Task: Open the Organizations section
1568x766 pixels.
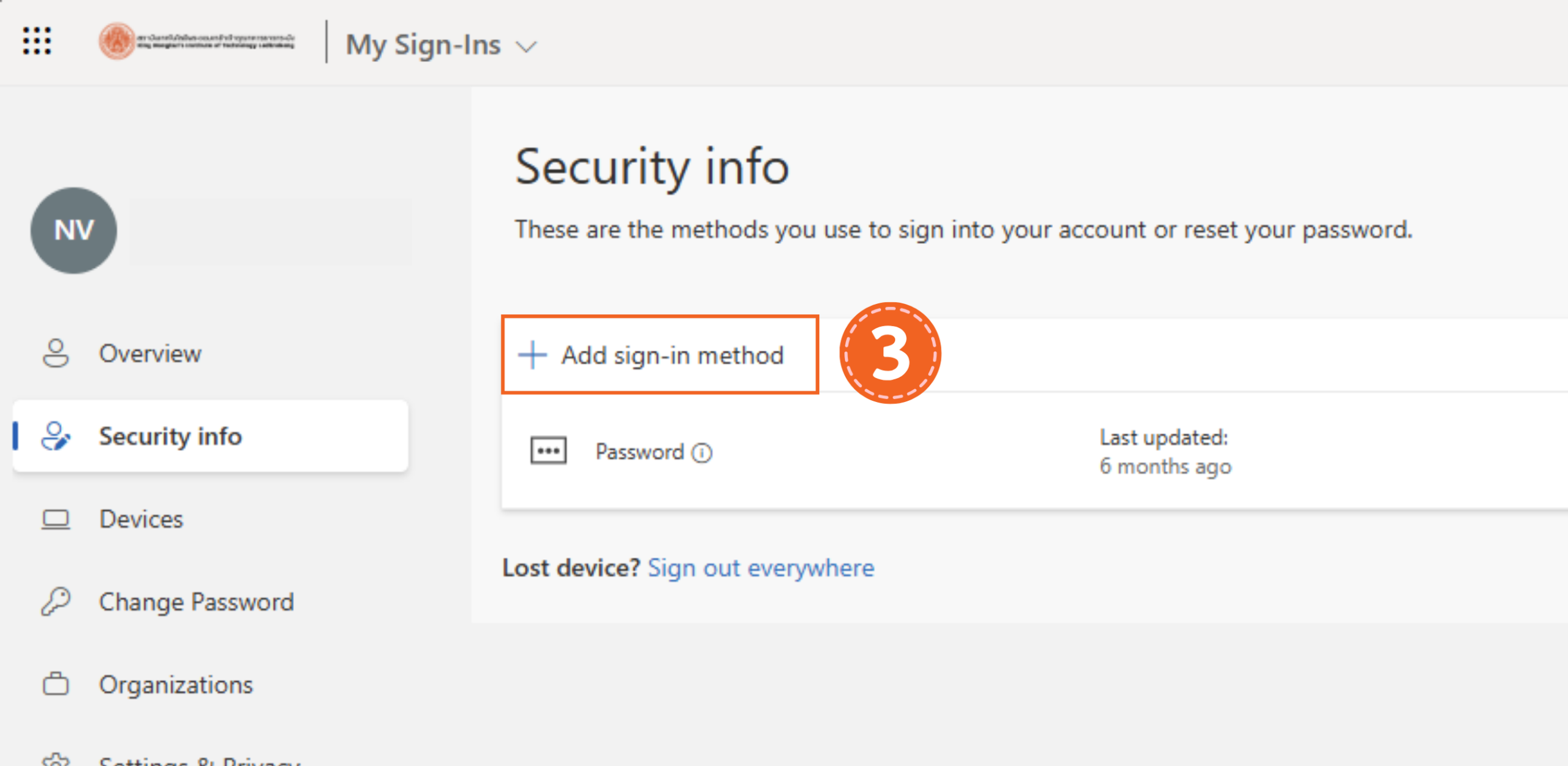Action: click(x=176, y=684)
